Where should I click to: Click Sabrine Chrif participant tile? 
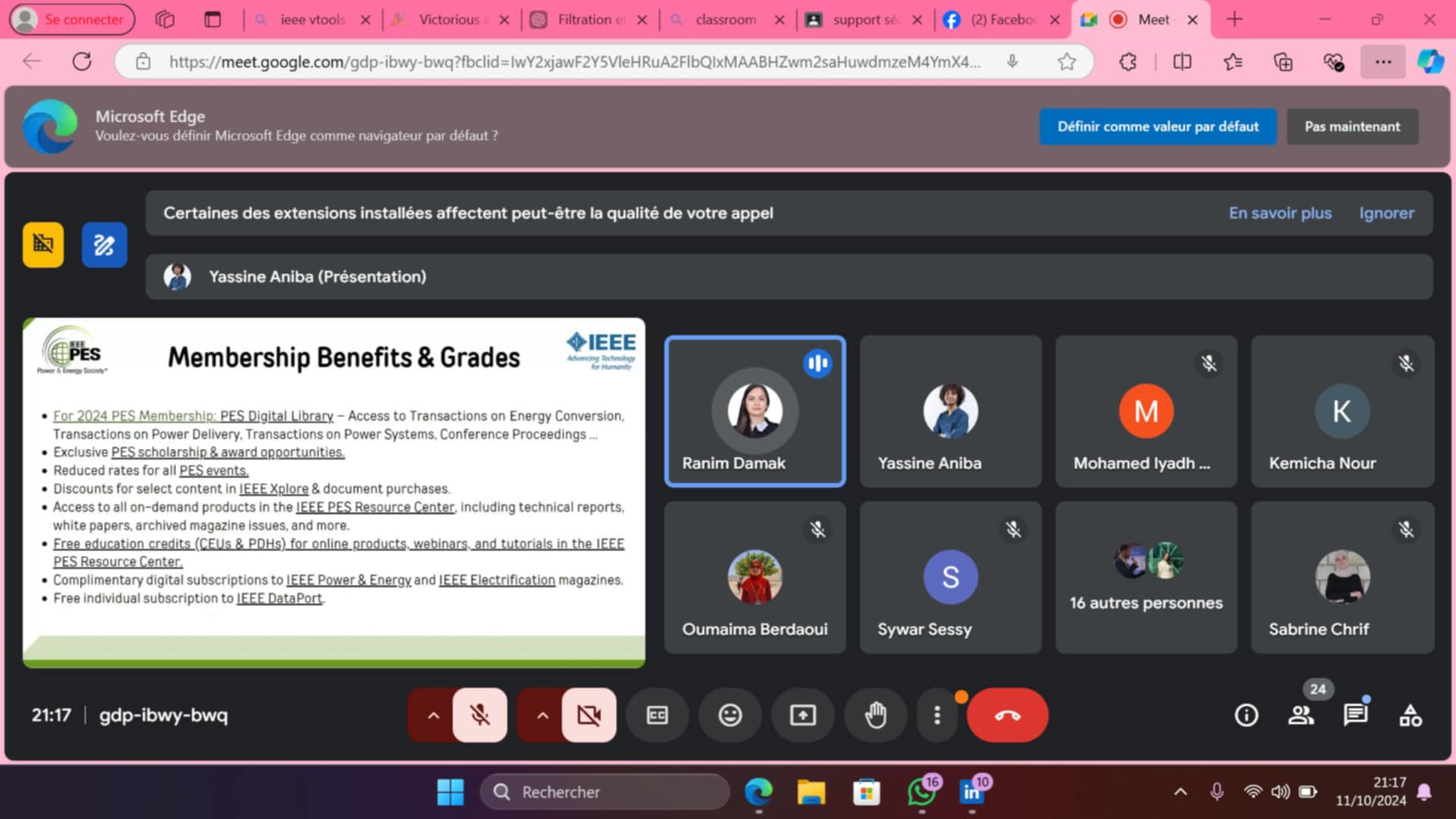[1342, 577]
